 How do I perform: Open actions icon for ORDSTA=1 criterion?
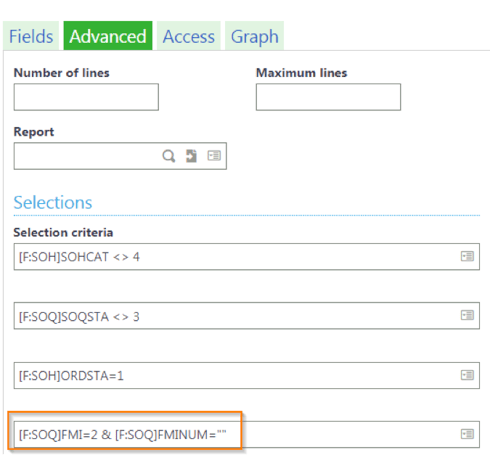pos(467,375)
